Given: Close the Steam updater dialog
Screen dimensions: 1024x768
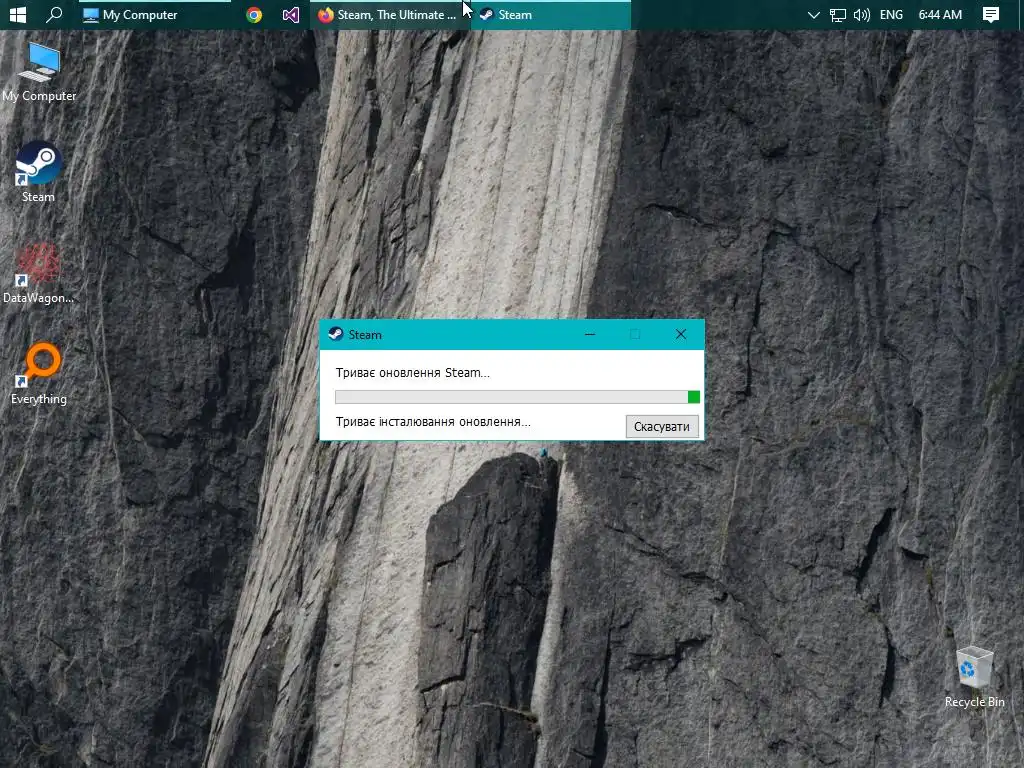Looking at the screenshot, I should 680,334.
